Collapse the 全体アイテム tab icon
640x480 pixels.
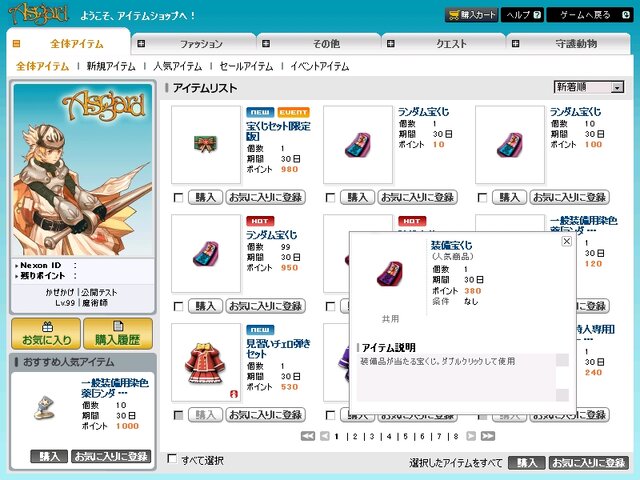point(16,43)
